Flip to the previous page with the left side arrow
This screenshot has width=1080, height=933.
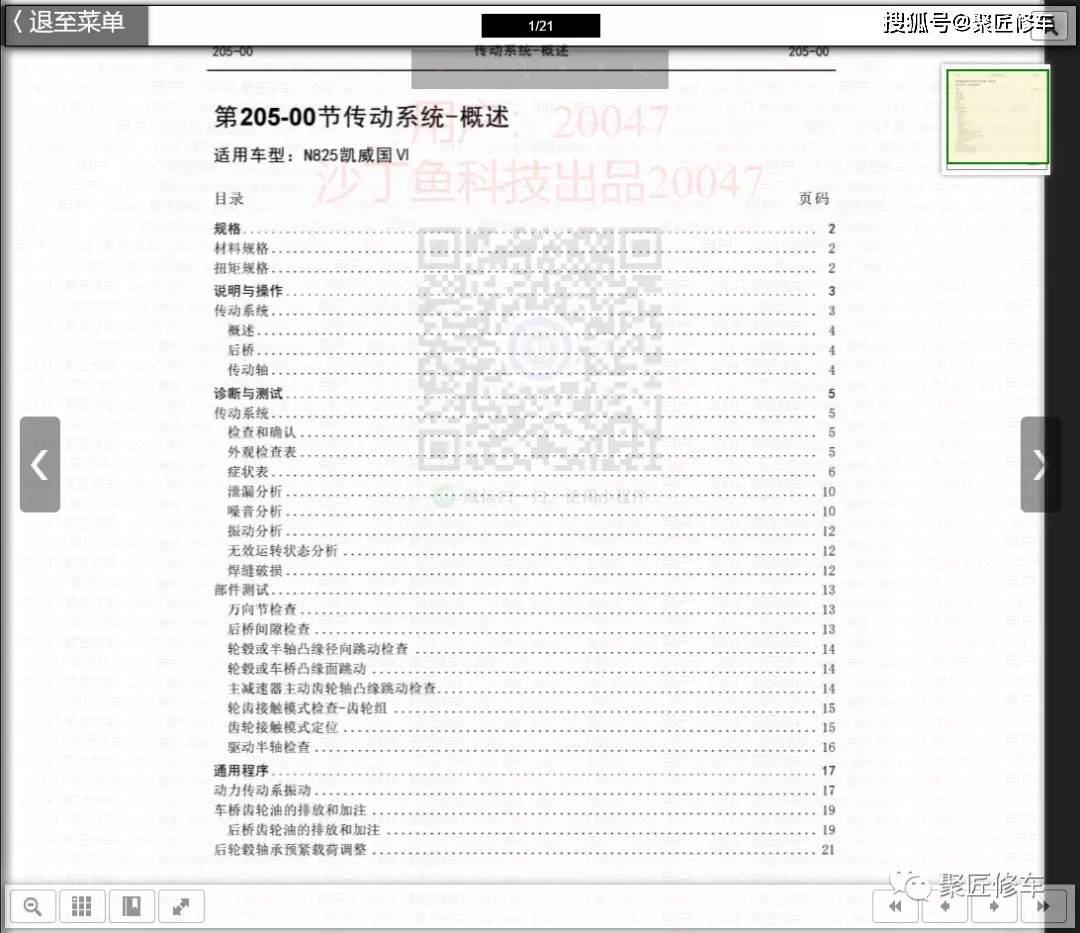tap(40, 464)
